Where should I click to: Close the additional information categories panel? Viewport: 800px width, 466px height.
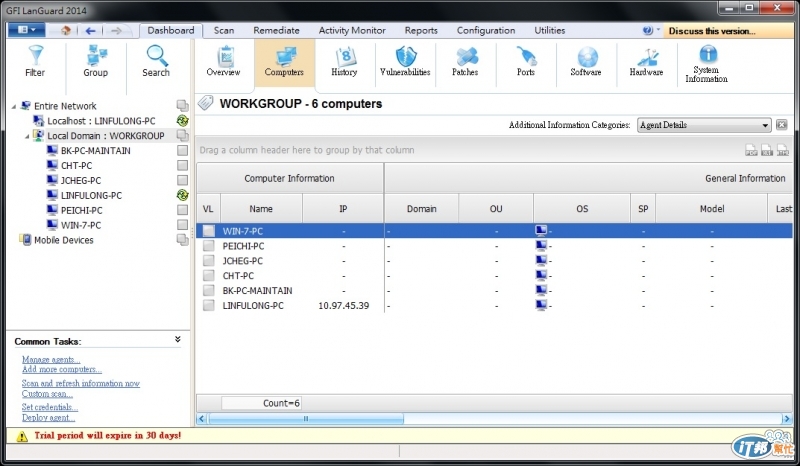point(782,125)
